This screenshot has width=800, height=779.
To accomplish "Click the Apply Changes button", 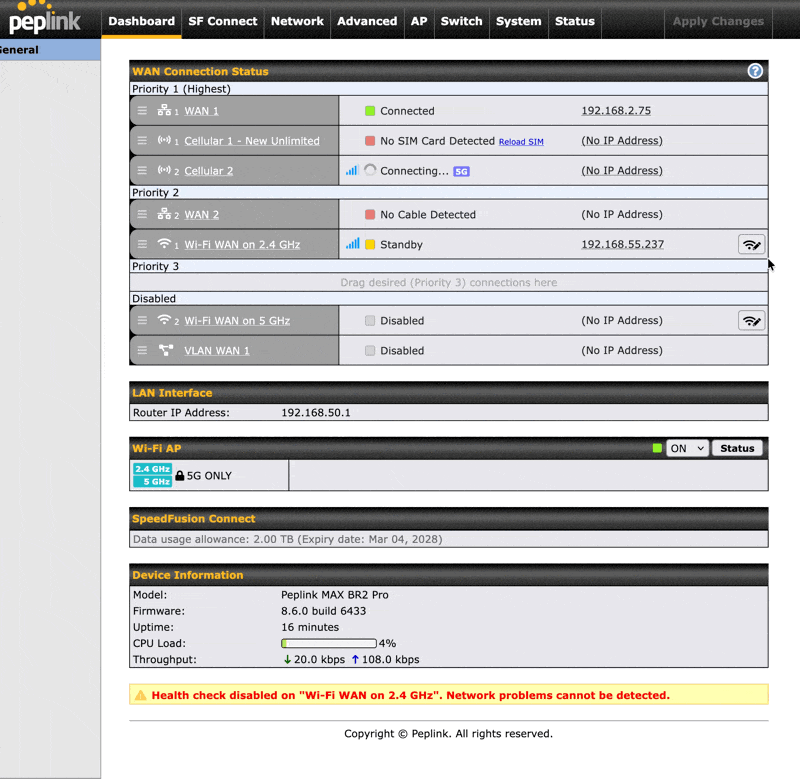I will (718, 21).
